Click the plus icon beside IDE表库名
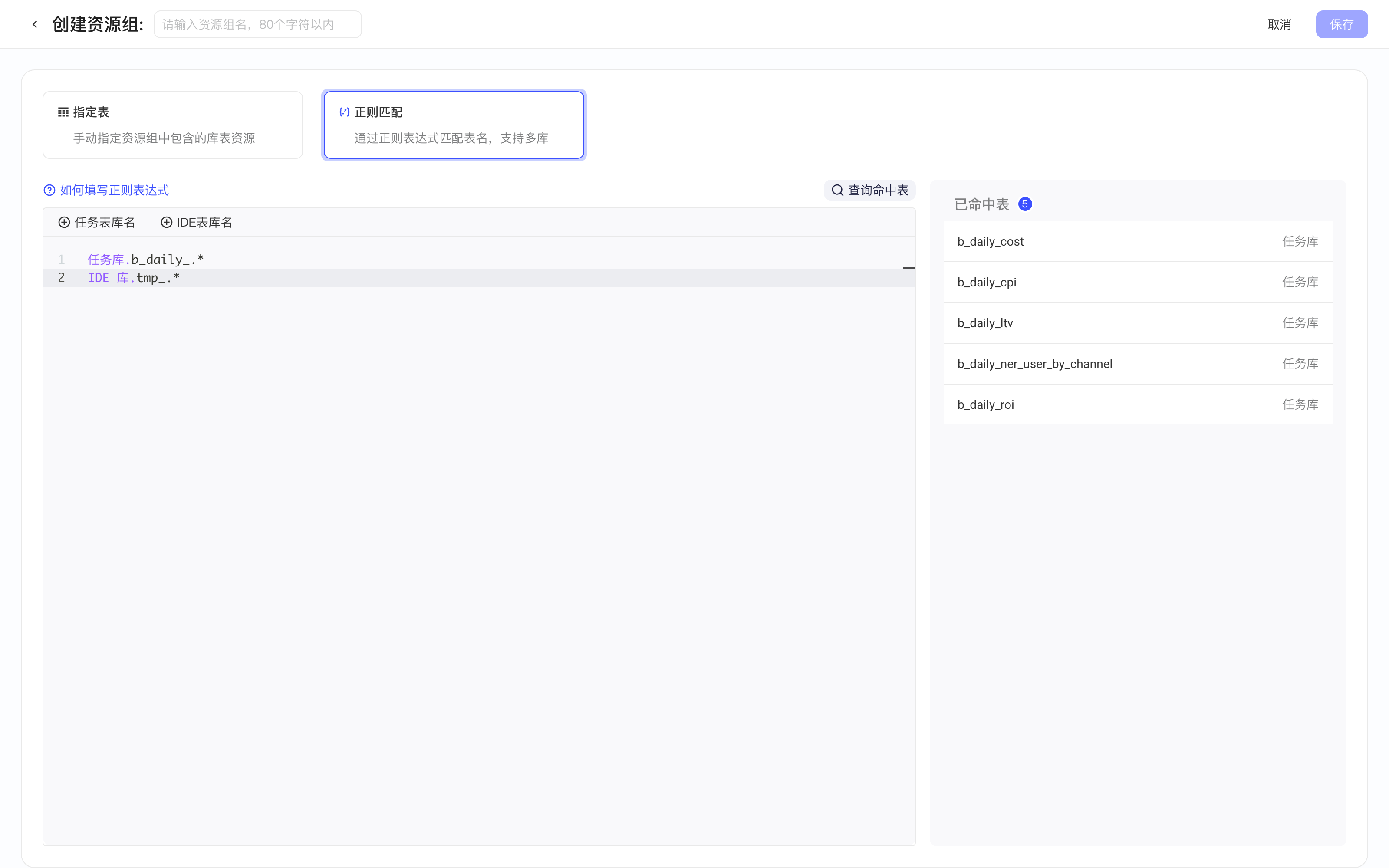This screenshot has height=868, width=1389. coord(166,222)
